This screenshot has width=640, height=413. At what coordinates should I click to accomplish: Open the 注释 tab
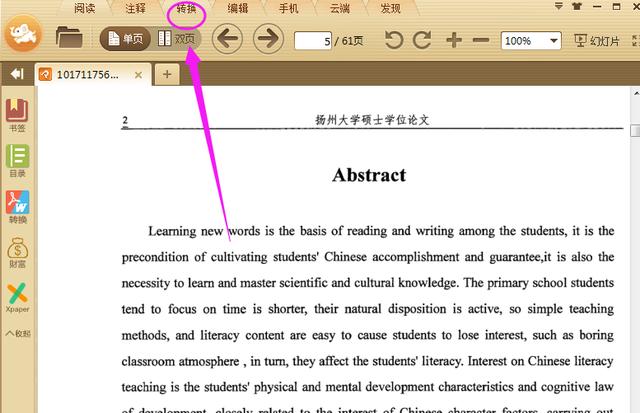135,8
